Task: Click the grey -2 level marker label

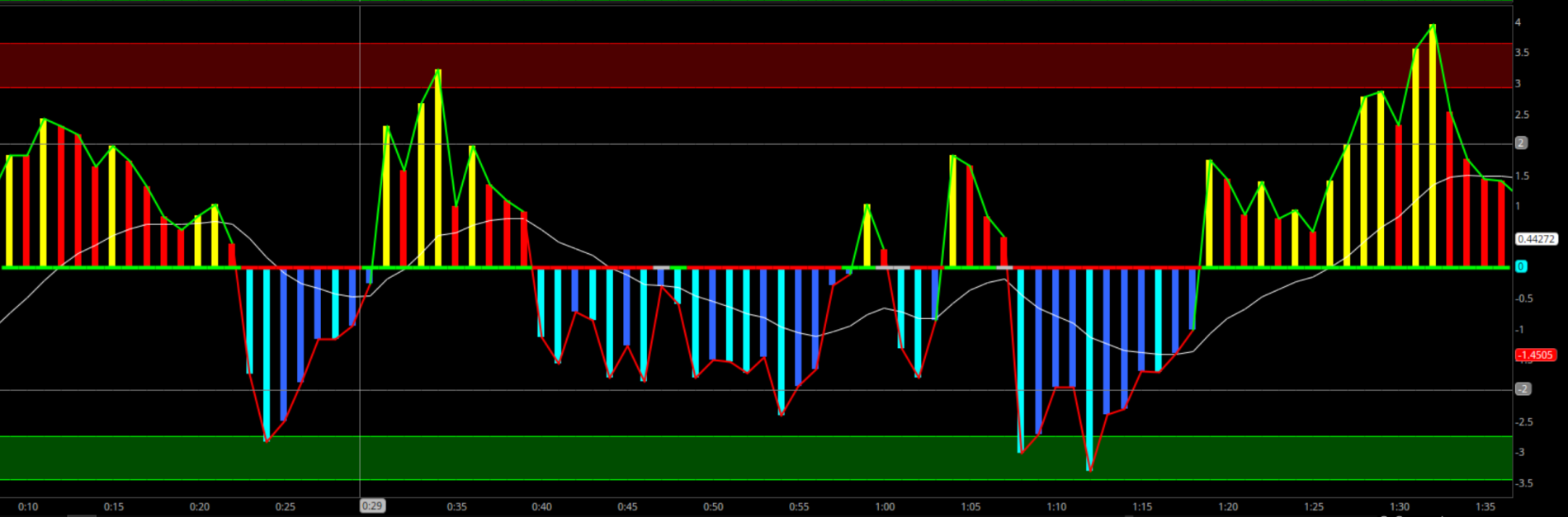Action: click(x=1523, y=389)
